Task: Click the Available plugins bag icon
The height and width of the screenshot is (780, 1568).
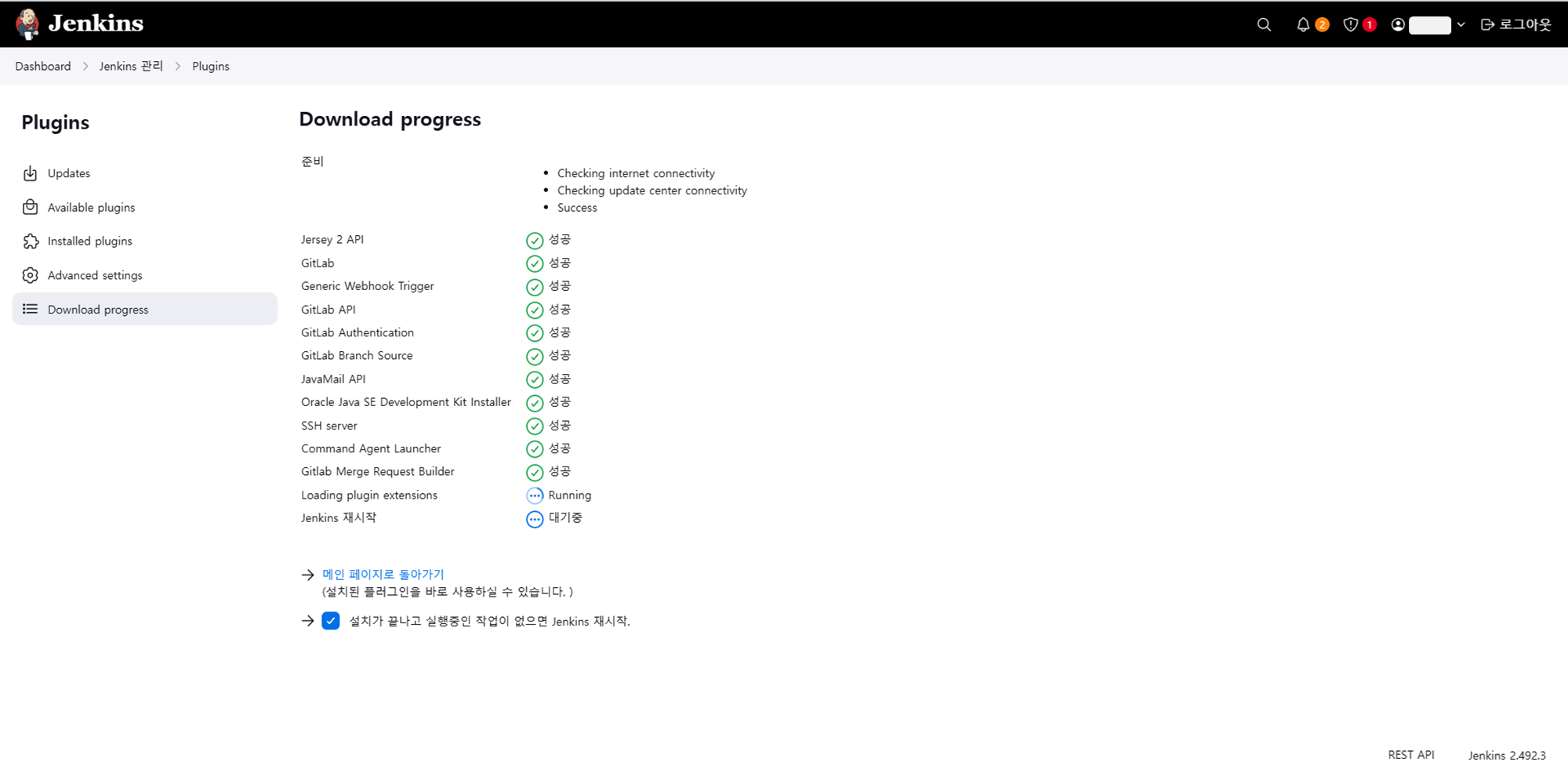Action: 31,207
